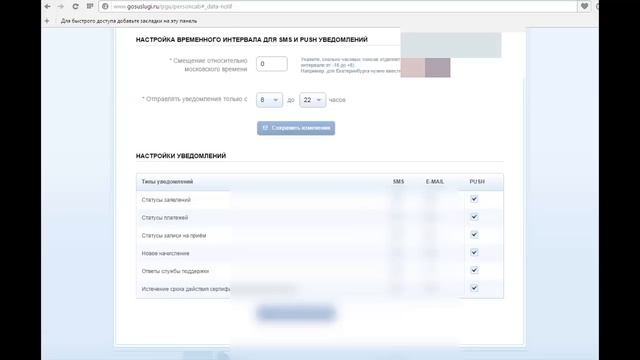Screen dimensions: 640x360
Task: Click the heart bookmark icon
Action: point(584,7)
